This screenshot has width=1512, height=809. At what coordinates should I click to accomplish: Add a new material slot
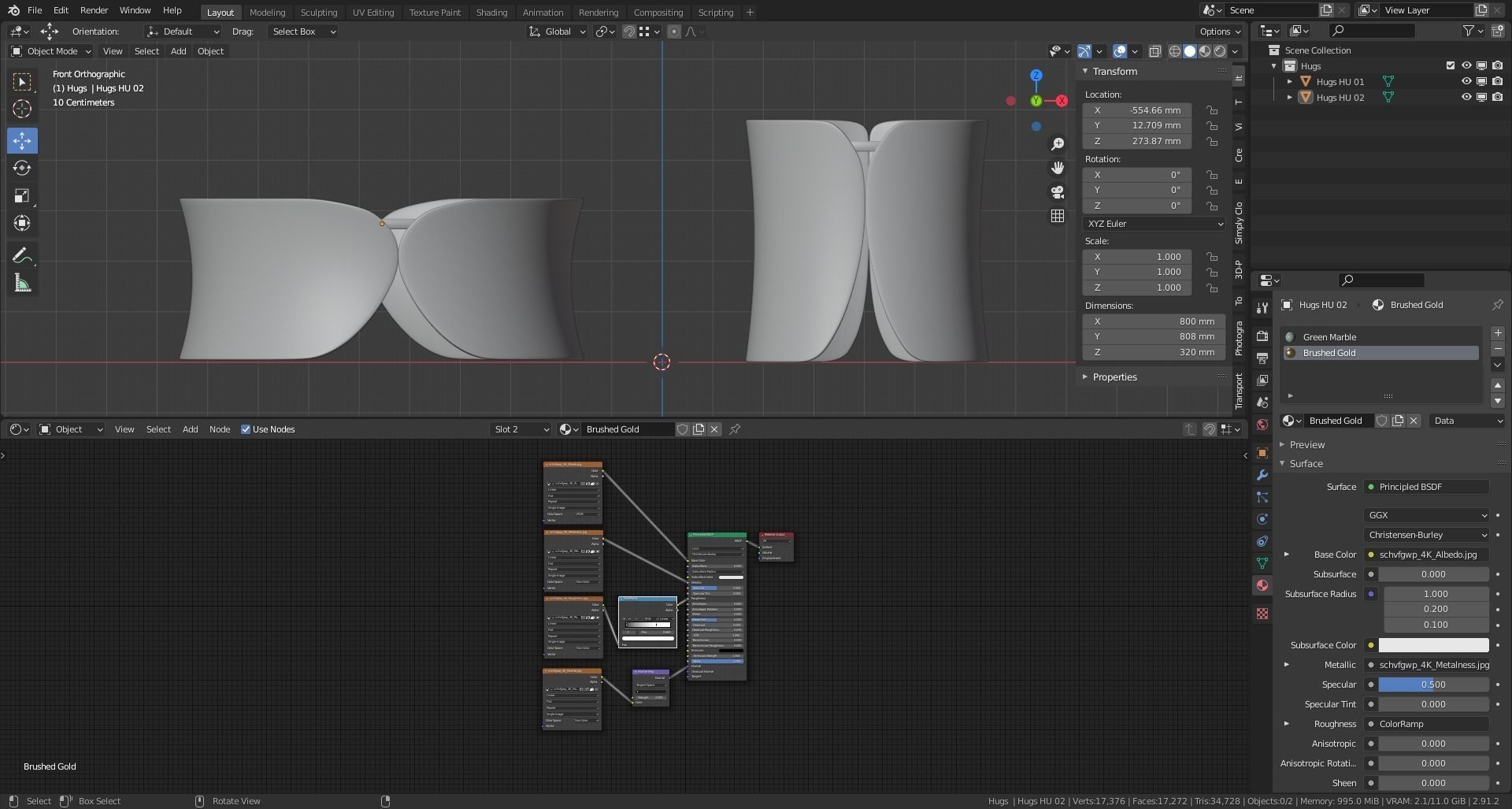point(1498,333)
